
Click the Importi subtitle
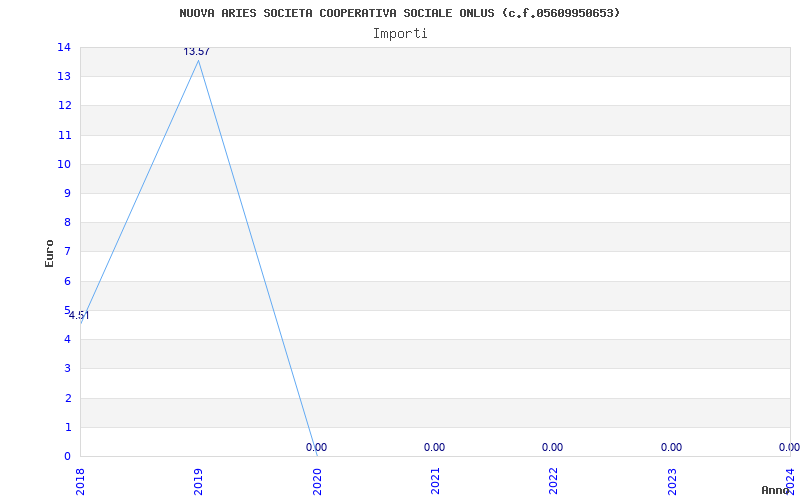click(x=400, y=34)
